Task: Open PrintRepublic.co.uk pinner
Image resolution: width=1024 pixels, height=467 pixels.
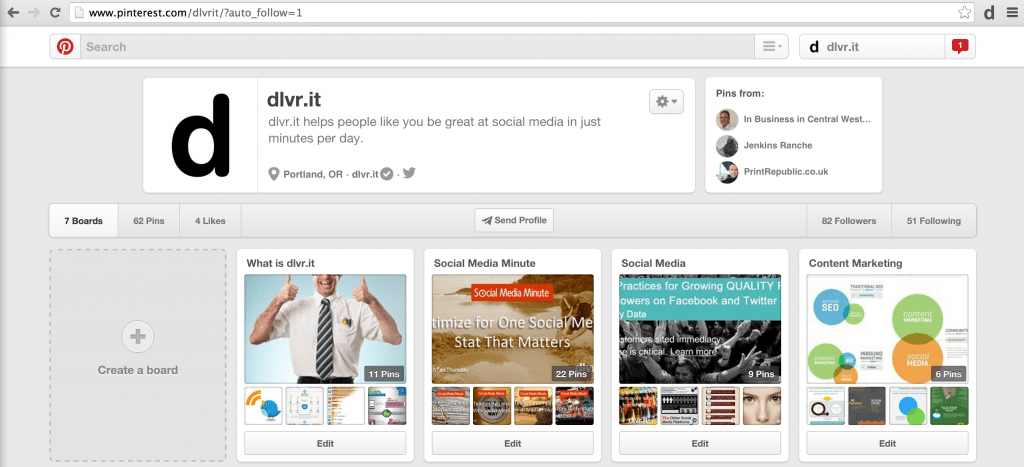Action: [786, 172]
